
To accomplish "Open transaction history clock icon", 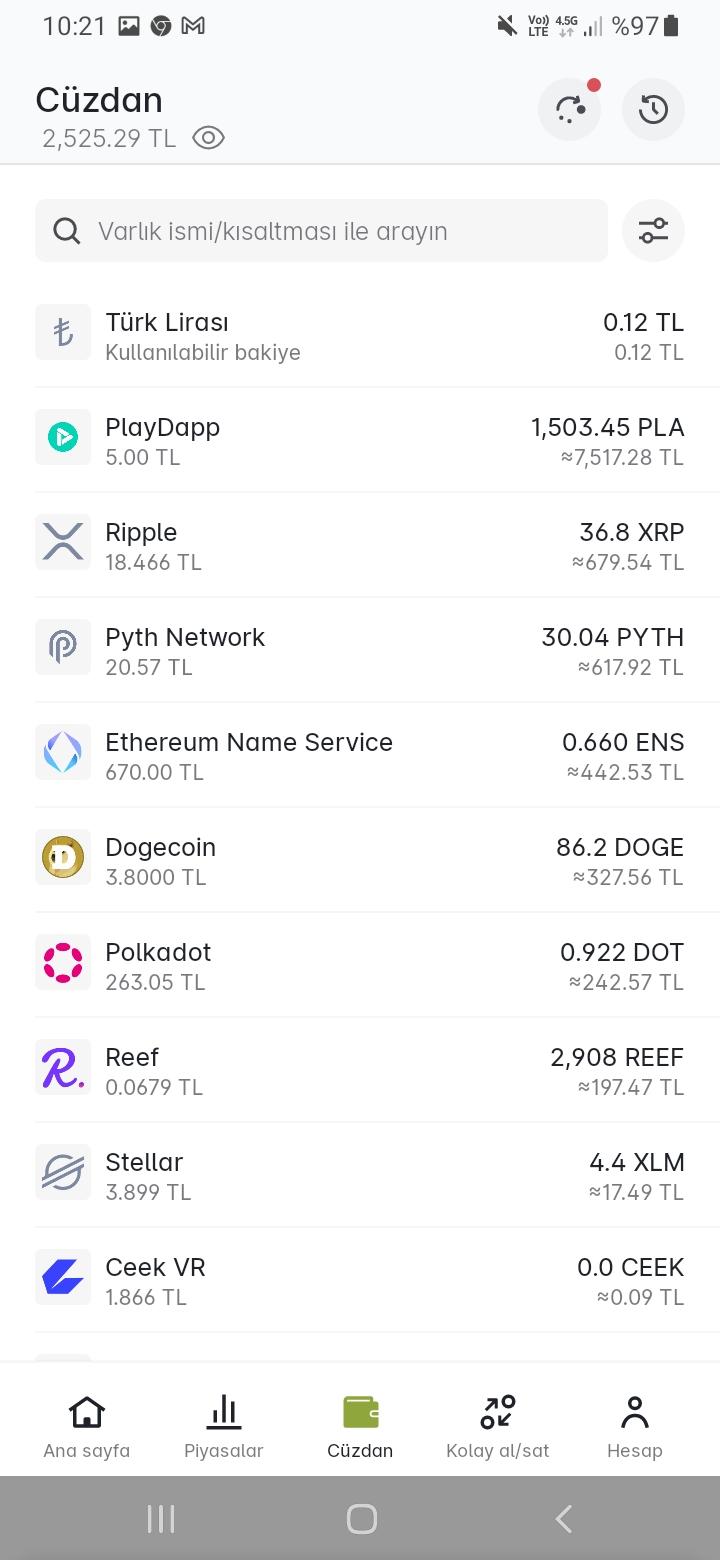I will coord(653,109).
